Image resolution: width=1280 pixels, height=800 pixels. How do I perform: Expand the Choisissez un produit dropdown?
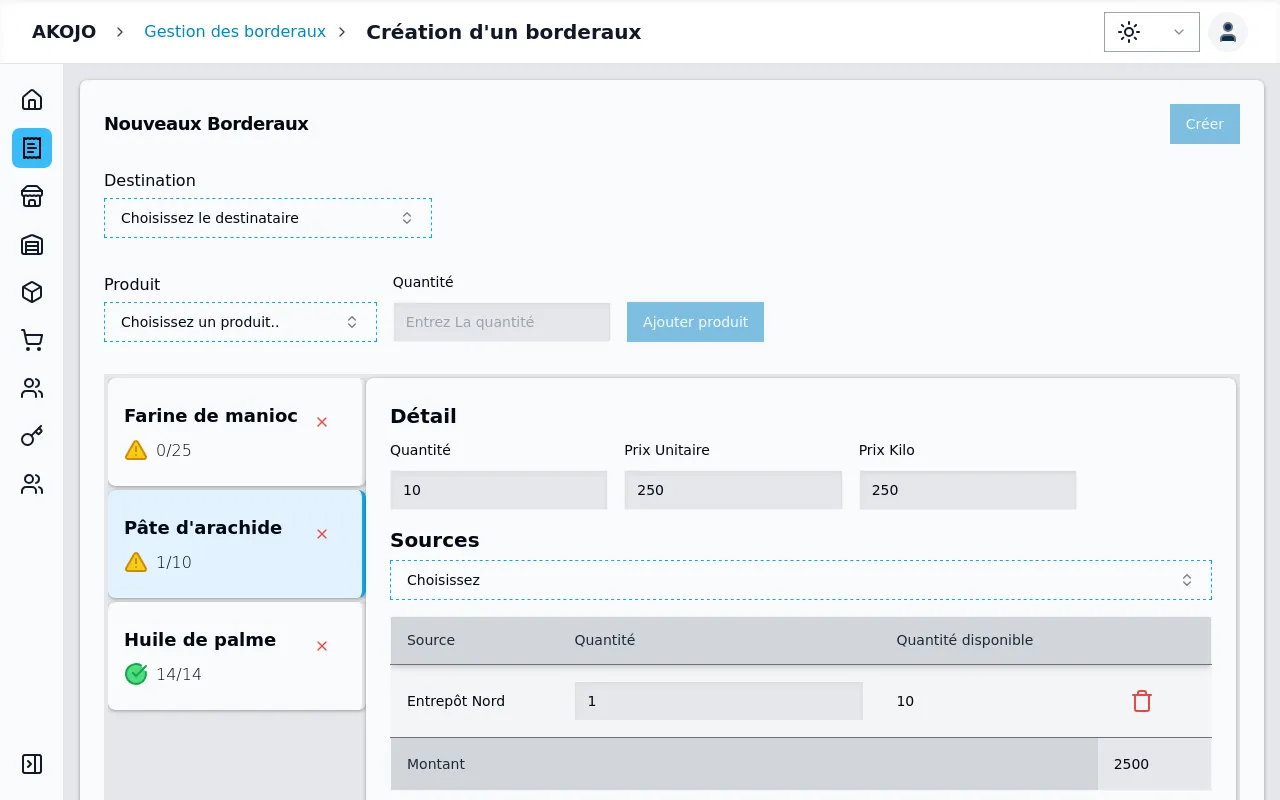tap(240, 322)
